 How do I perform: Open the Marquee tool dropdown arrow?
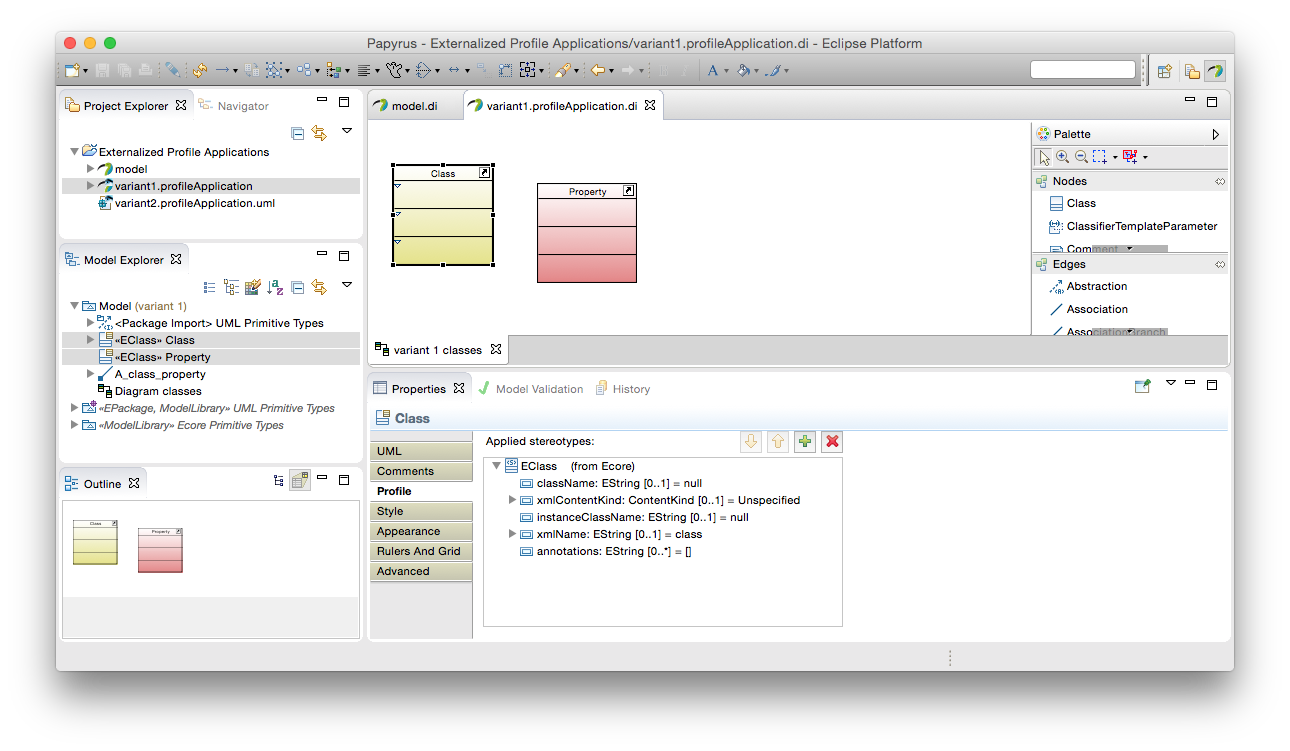(1114, 158)
